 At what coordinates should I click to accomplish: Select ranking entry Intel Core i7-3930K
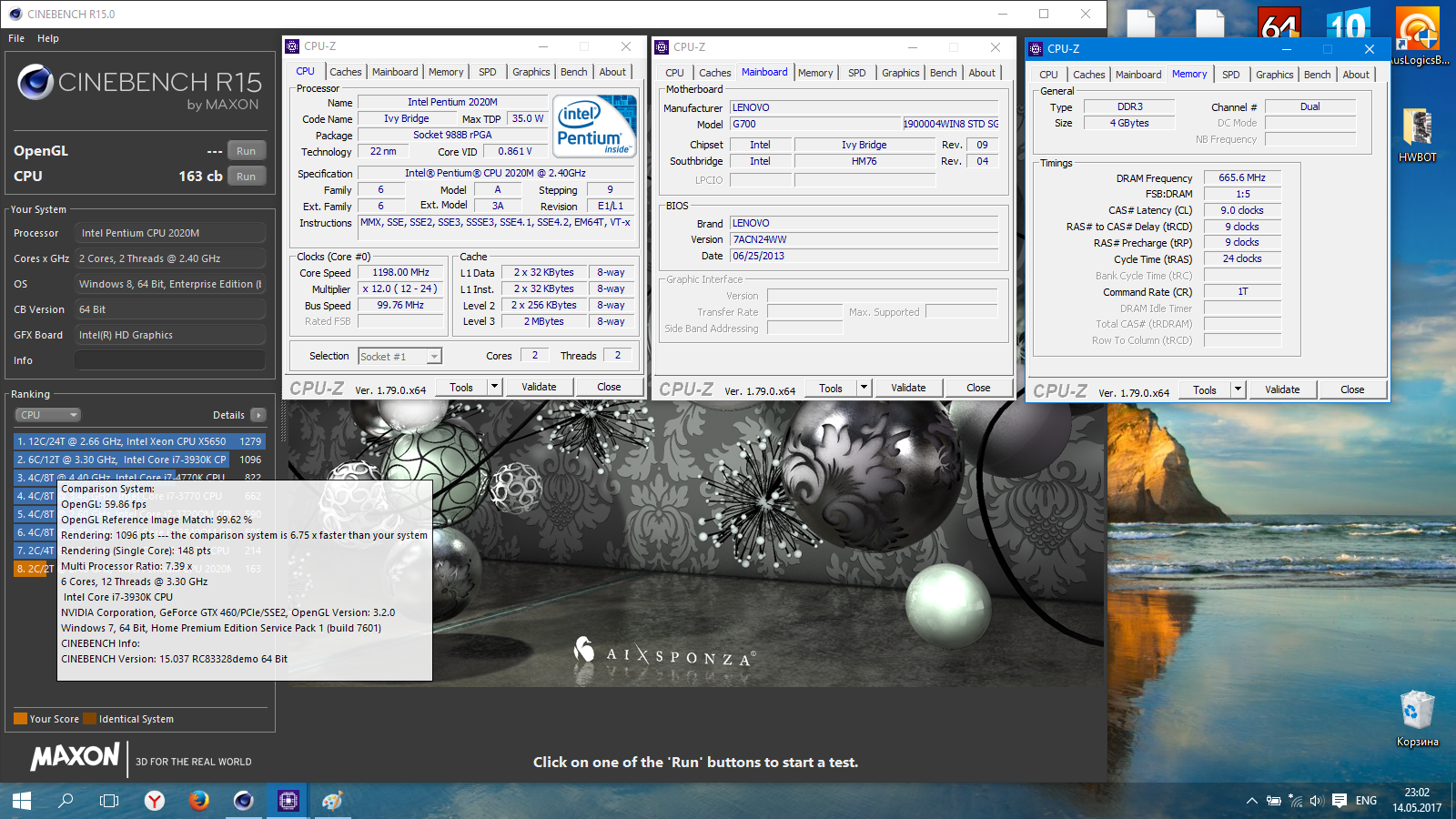click(x=139, y=460)
